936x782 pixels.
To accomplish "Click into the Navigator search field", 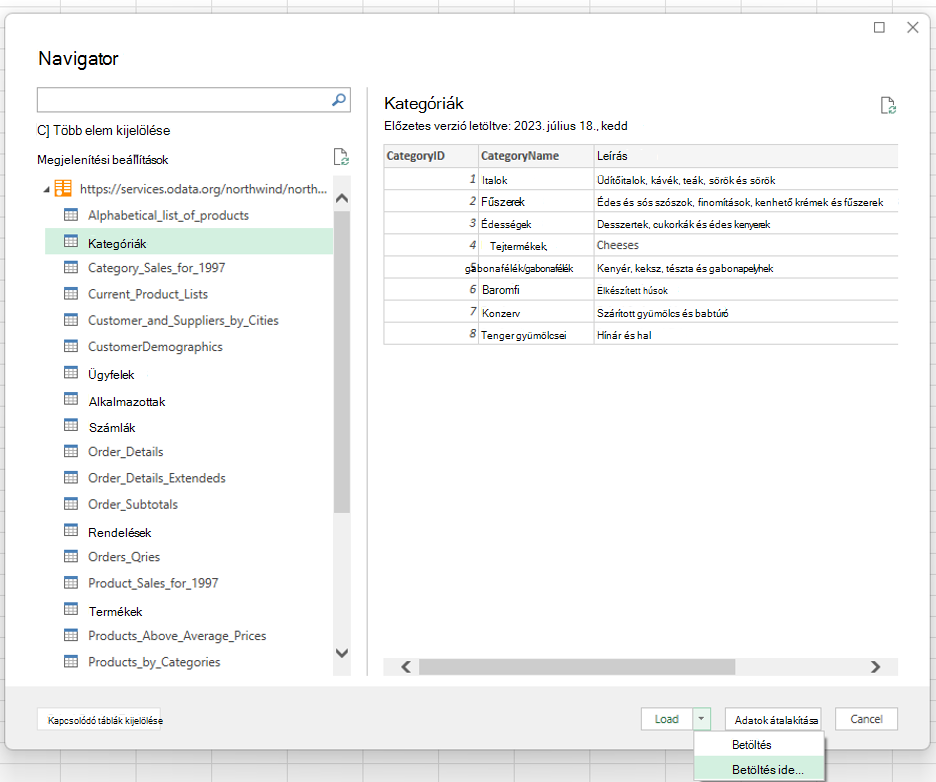I will 183,100.
